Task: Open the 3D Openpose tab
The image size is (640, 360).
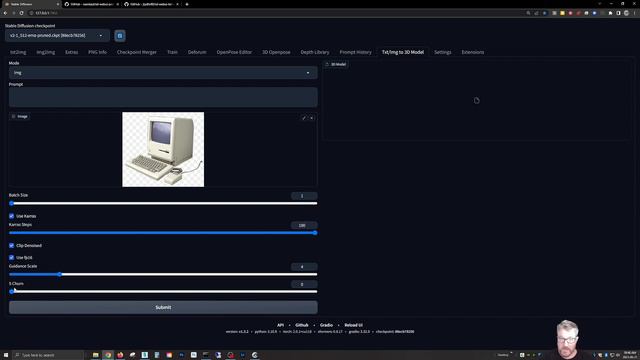Action: [276, 52]
